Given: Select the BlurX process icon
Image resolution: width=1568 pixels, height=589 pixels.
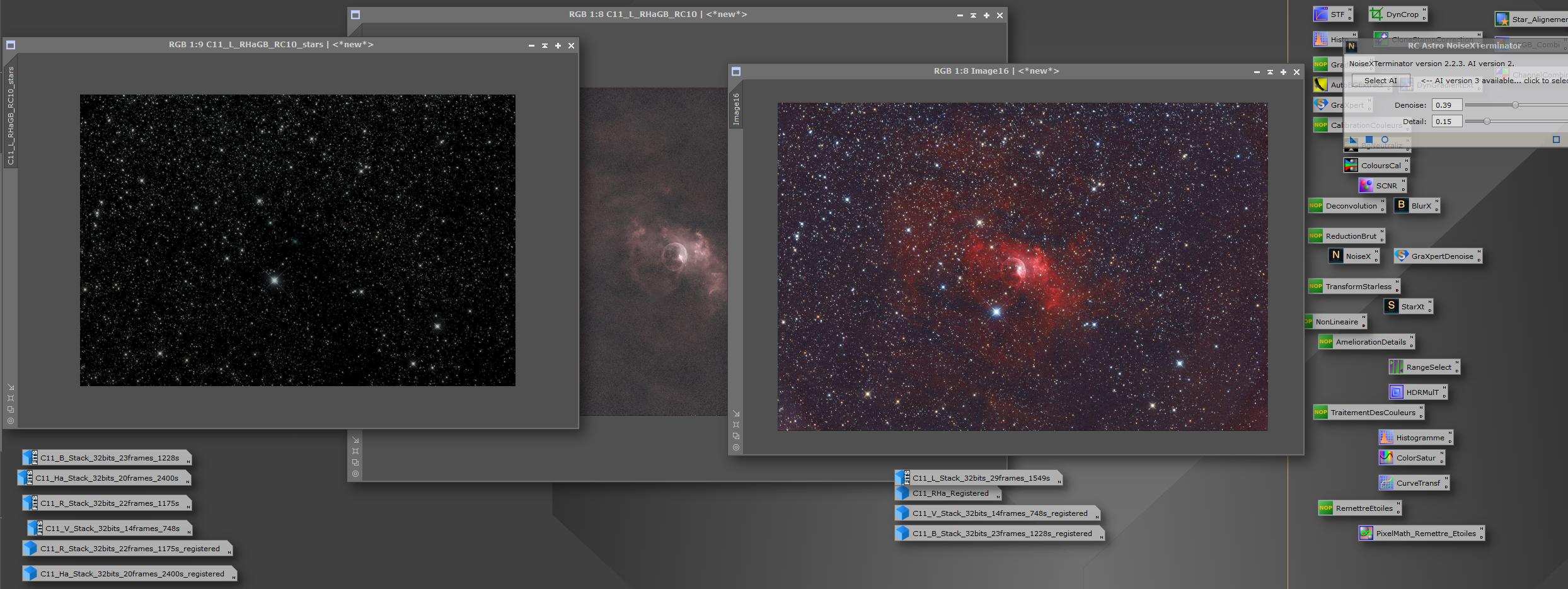Looking at the screenshot, I should pyautogui.click(x=1416, y=206).
